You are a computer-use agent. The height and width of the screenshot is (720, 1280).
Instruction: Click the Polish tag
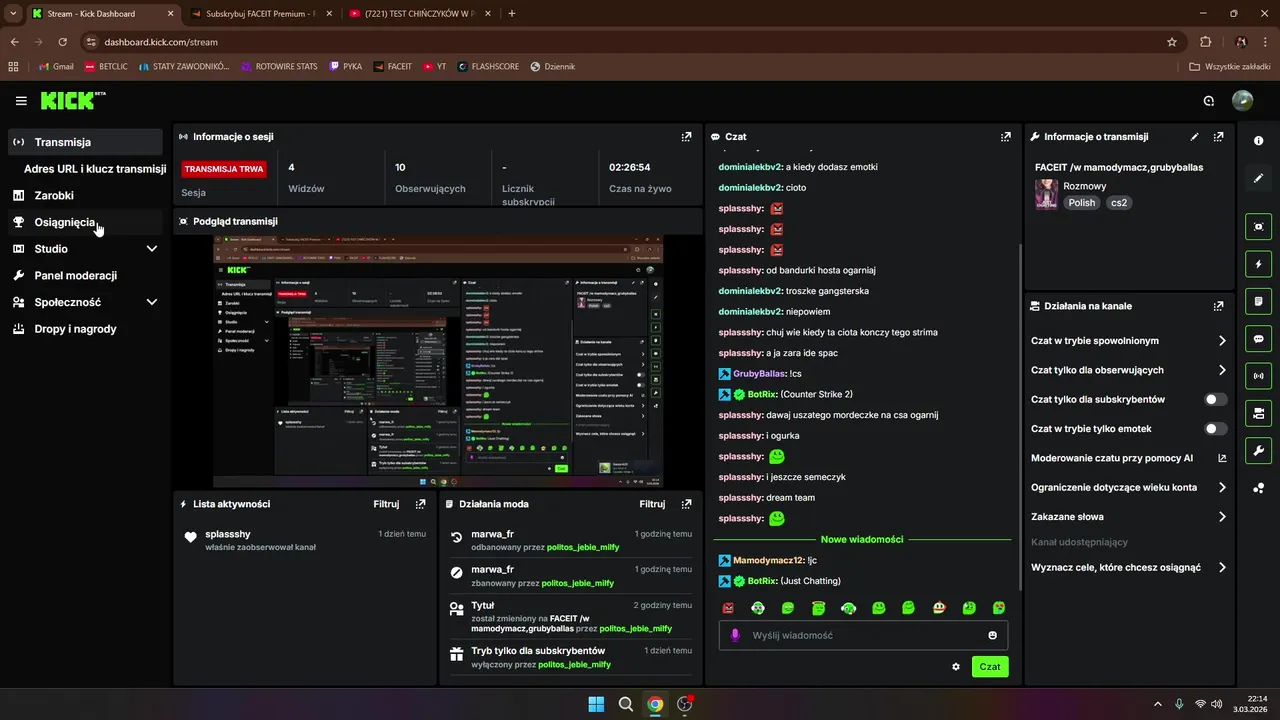click(x=1082, y=203)
